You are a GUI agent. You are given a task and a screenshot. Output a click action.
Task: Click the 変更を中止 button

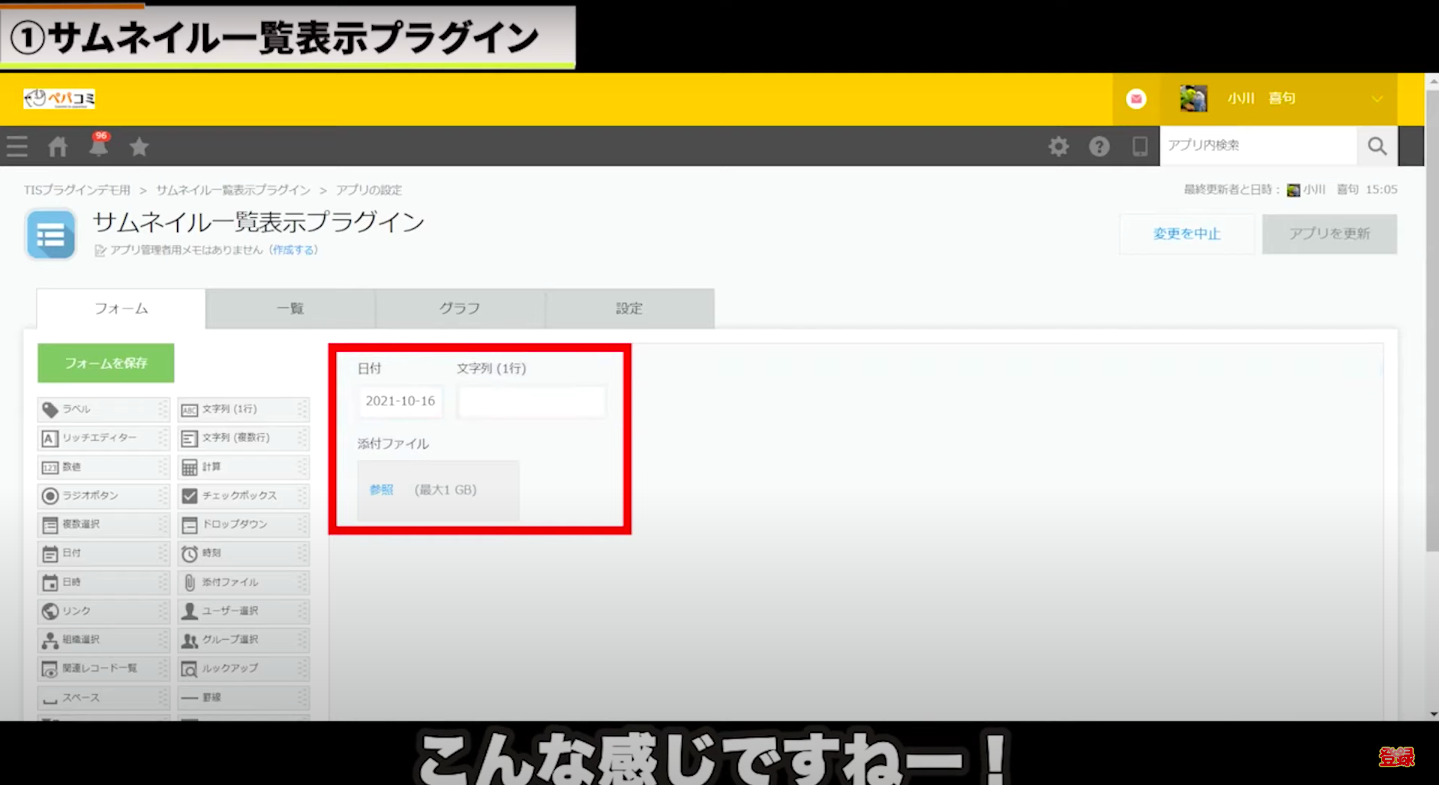1187,234
